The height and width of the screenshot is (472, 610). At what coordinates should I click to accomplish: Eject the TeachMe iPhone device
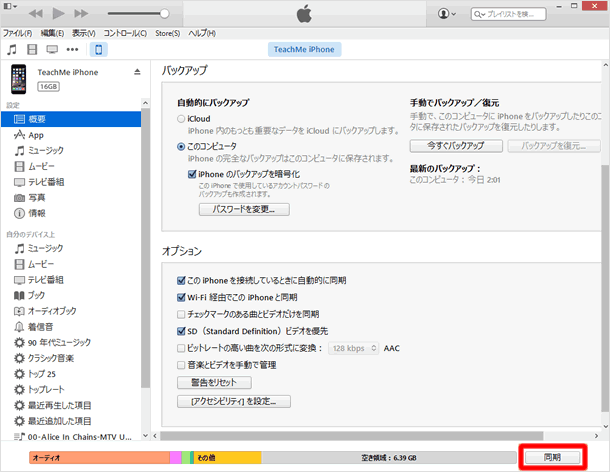click(137, 72)
